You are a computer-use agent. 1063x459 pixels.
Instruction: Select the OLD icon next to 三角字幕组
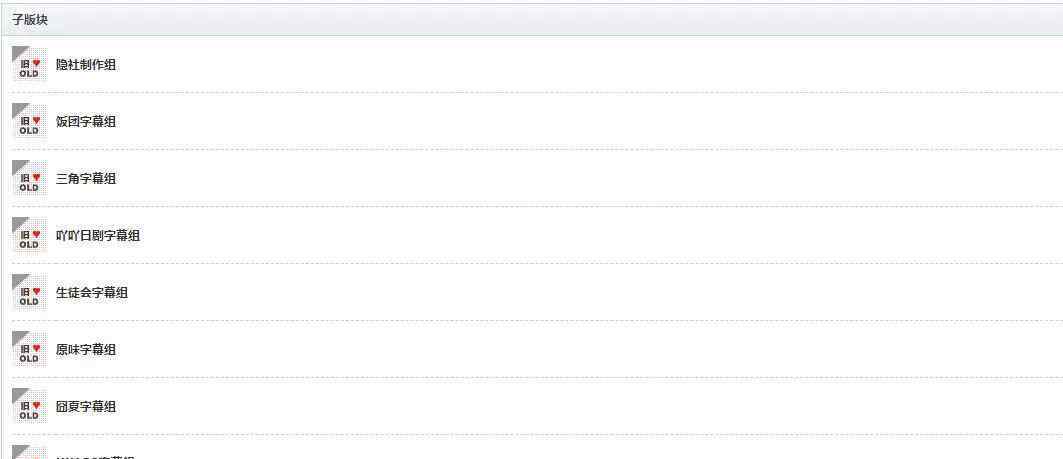29,178
